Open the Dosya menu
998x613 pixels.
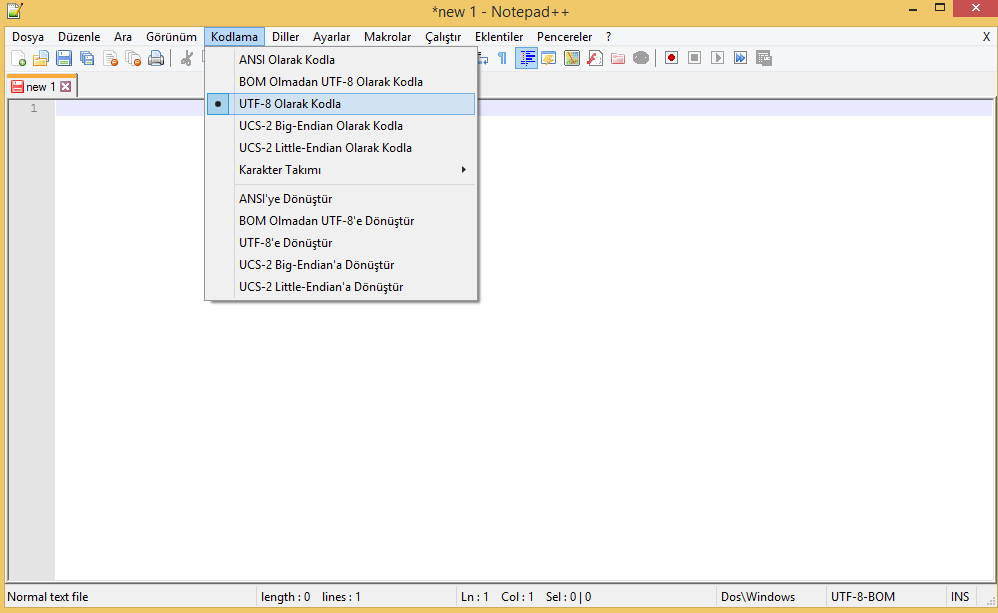28,37
